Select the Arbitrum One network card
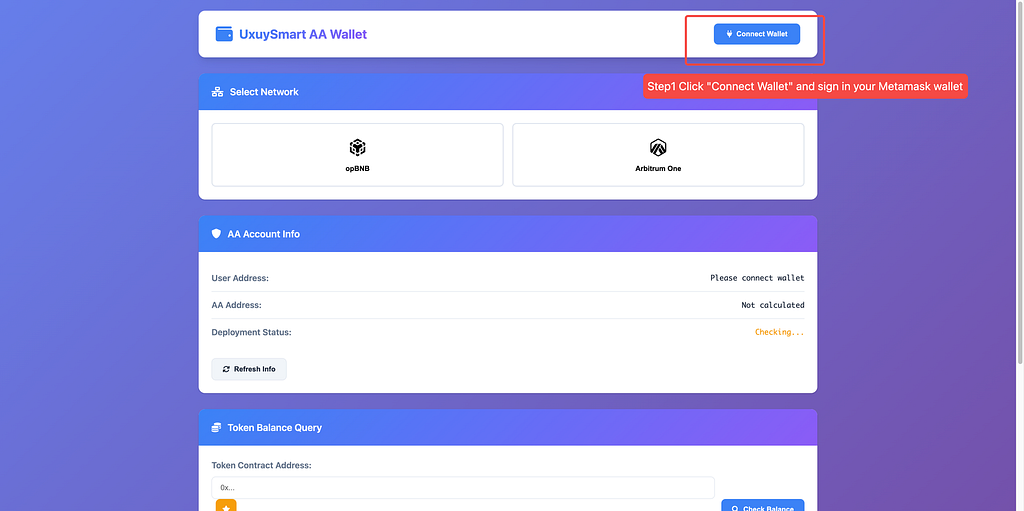Screen dimensions: 1024x511 [658, 155]
